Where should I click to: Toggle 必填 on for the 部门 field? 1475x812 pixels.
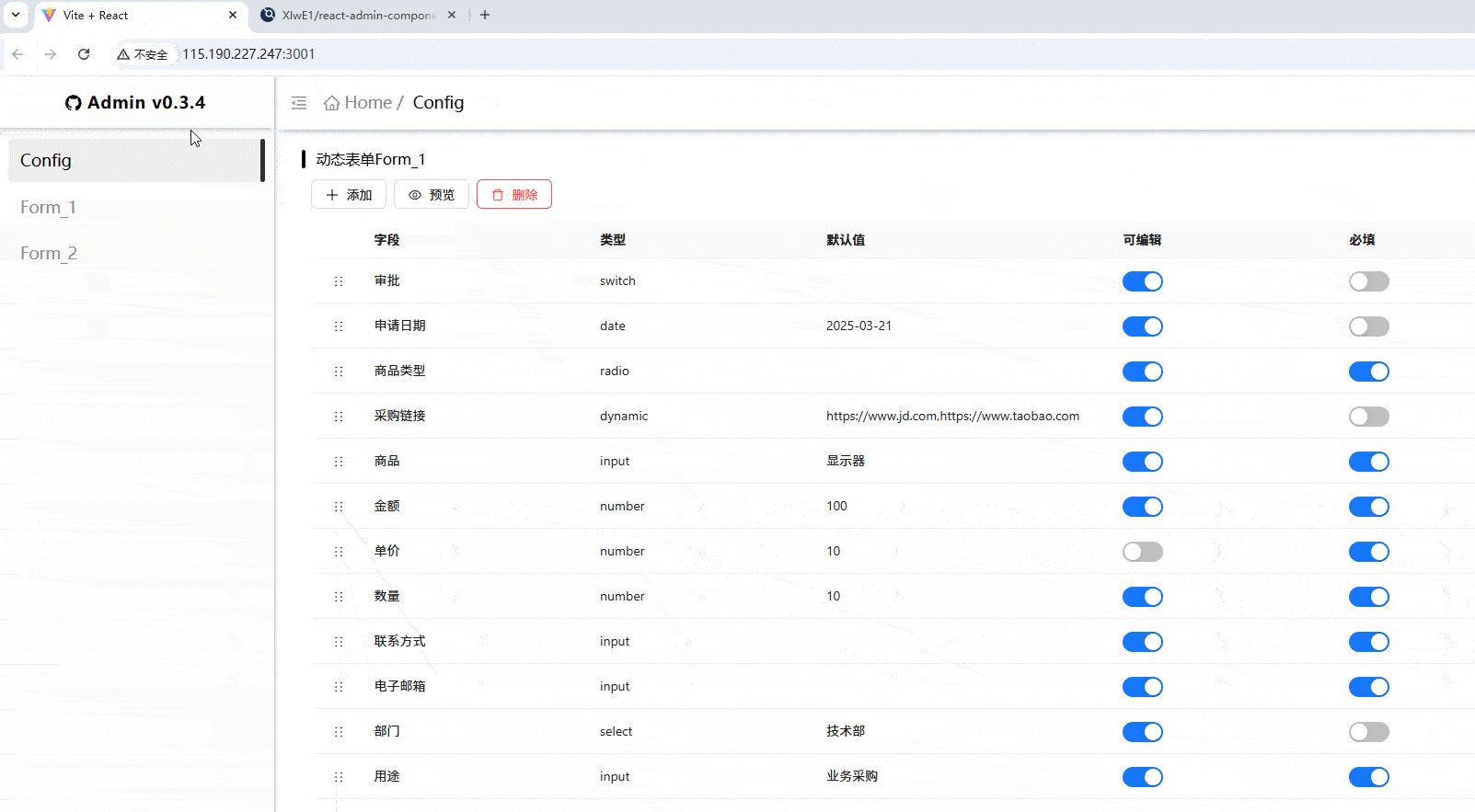pyautogui.click(x=1369, y=732)
